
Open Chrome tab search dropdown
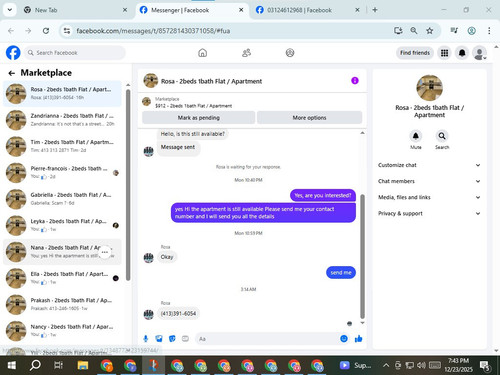coord(10,10)
